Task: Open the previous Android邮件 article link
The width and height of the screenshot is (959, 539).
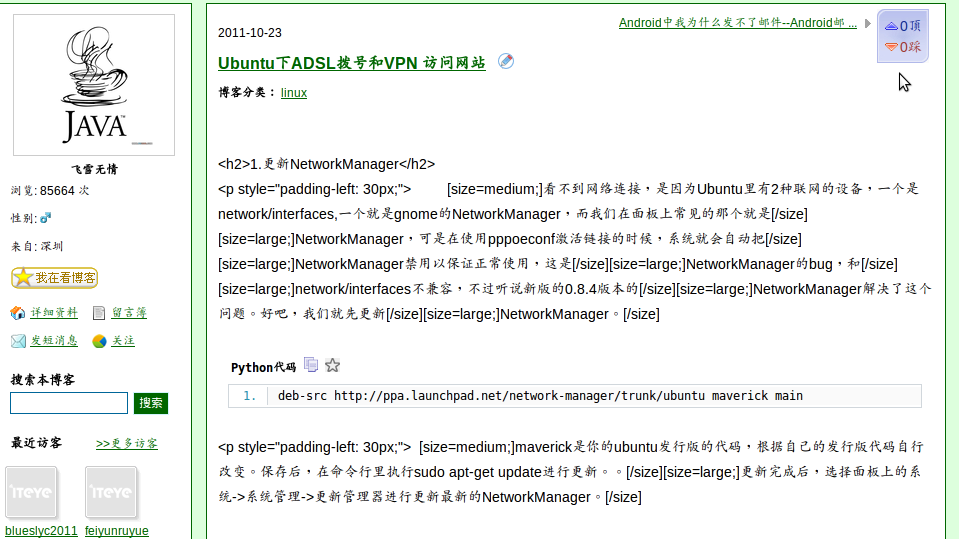Action: pyautogui.click(x=738, y=23)
